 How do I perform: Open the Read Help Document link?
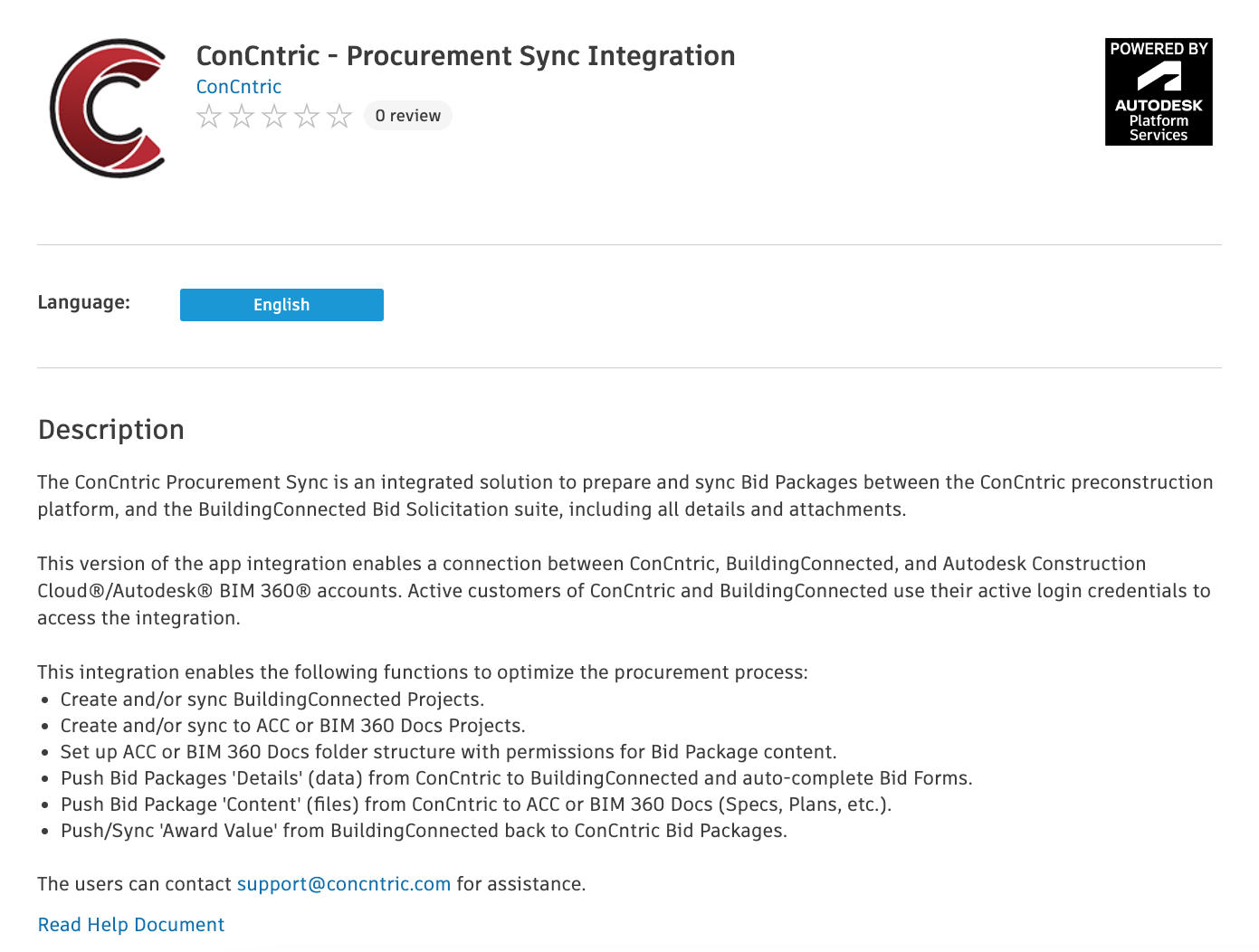[x=131, y=925]
